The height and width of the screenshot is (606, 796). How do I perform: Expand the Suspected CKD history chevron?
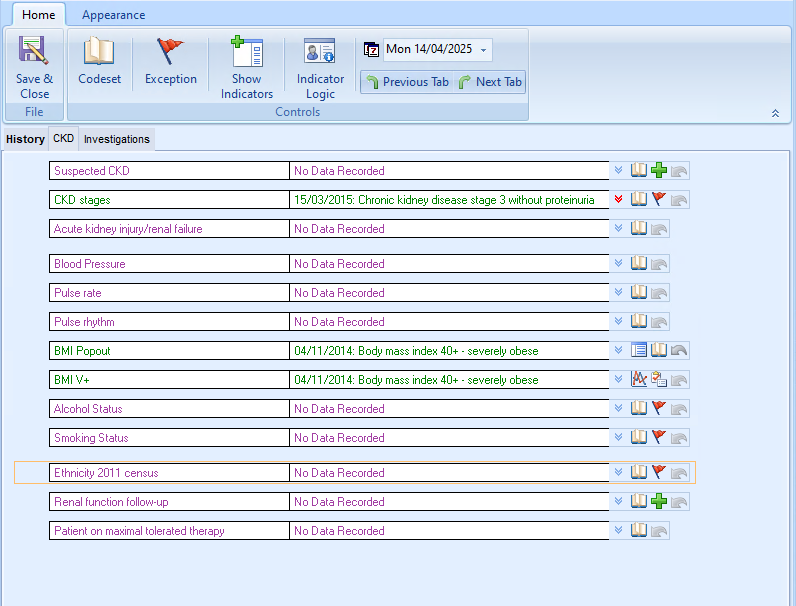pyautogui.click(x=618, y=170)
